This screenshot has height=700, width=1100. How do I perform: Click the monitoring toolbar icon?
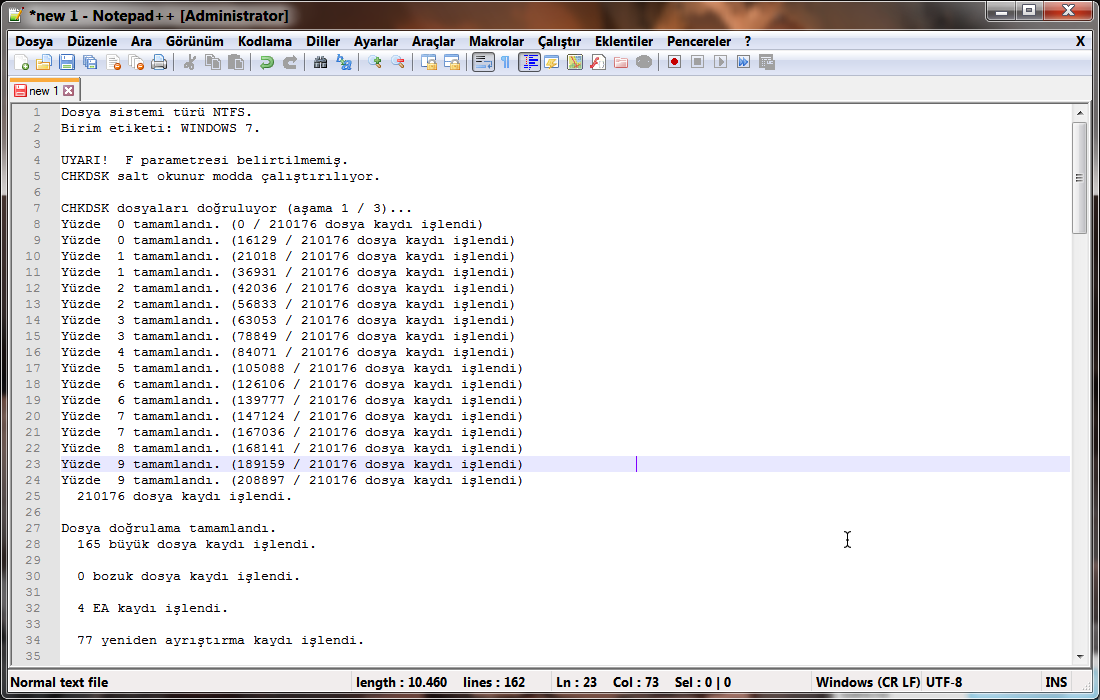point(644,62)
